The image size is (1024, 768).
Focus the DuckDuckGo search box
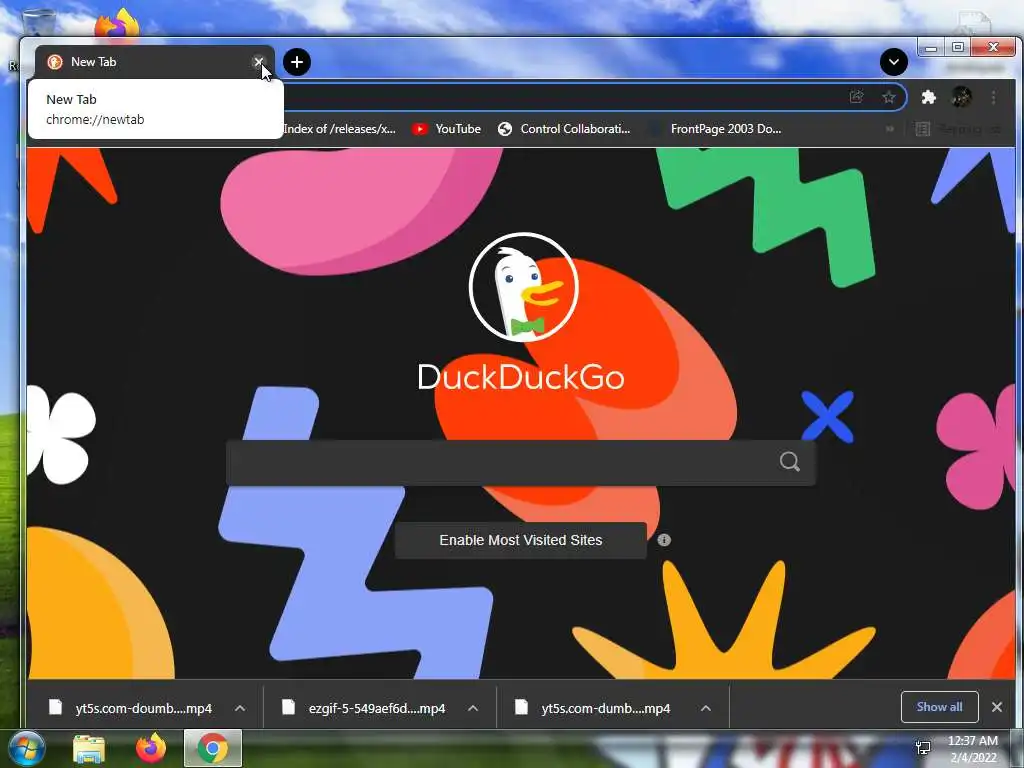tap(520, 462)
